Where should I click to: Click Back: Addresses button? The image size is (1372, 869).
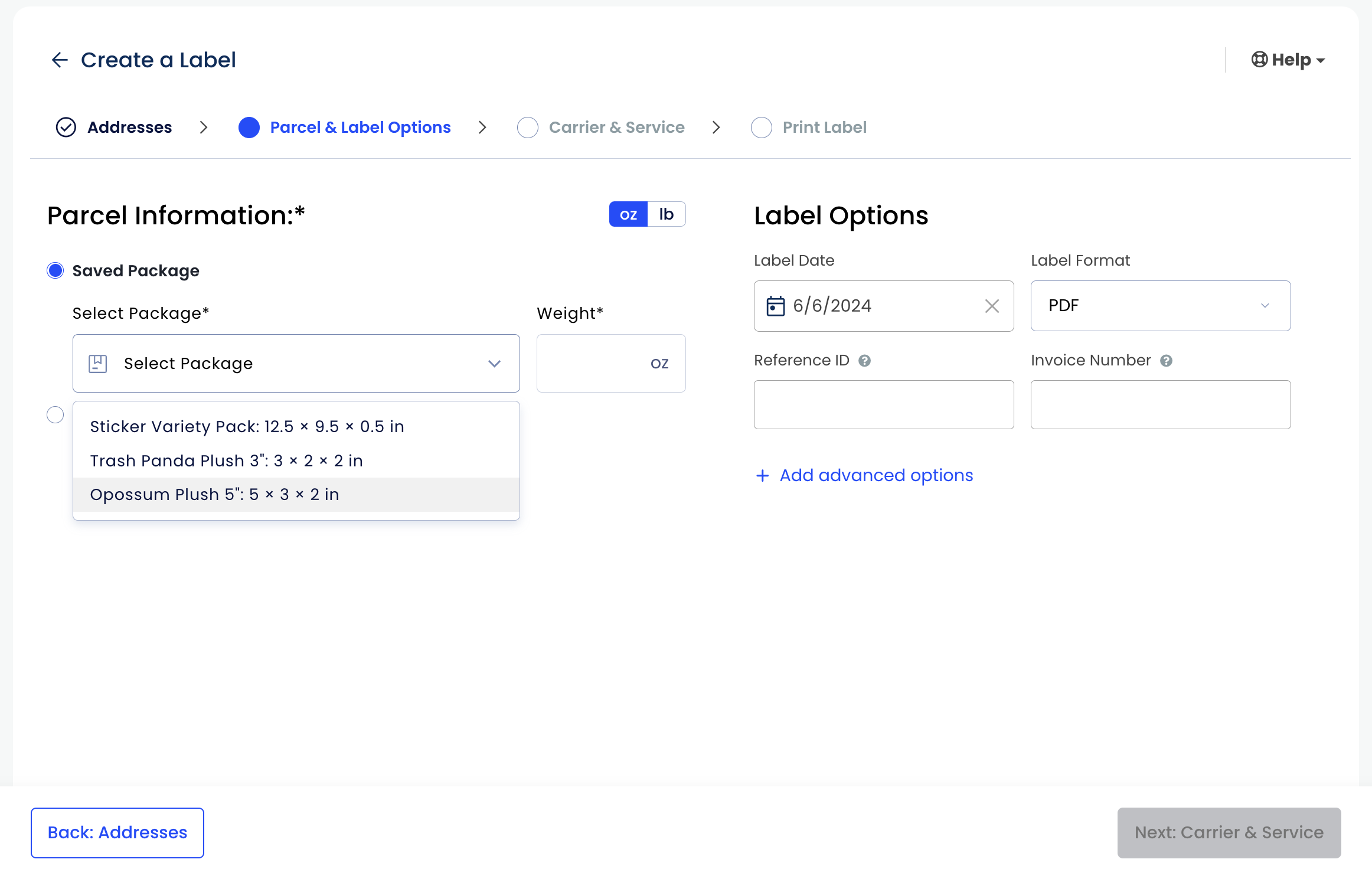(117, 832)
